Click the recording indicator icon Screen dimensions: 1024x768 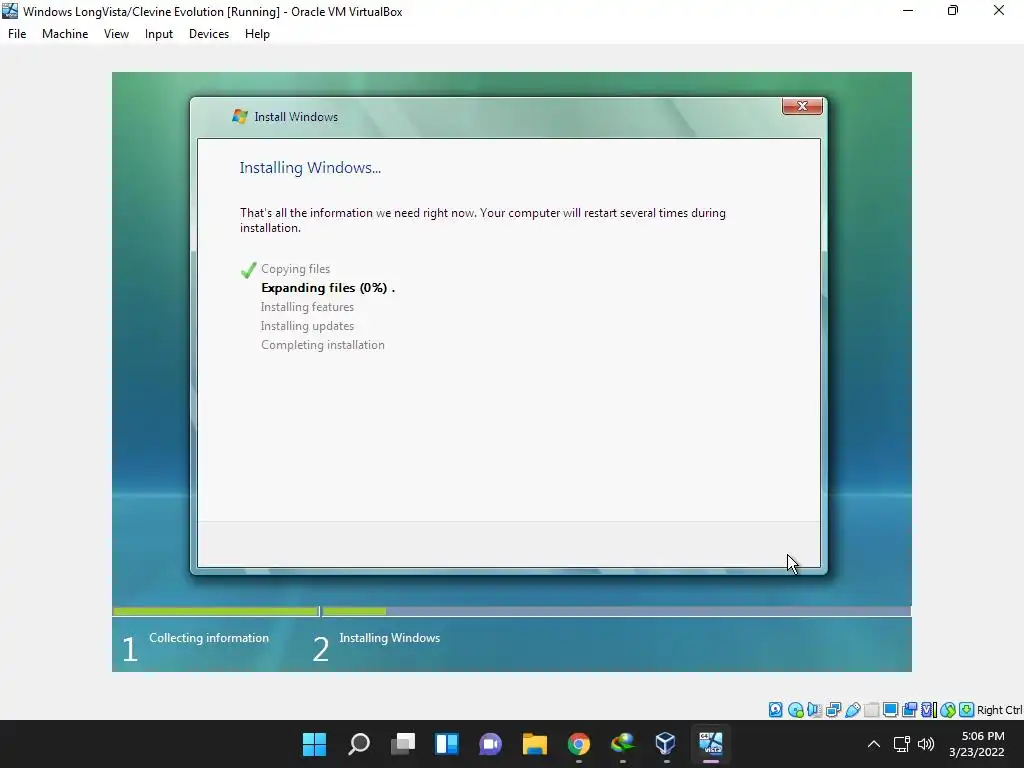click(x=909, y=710)
